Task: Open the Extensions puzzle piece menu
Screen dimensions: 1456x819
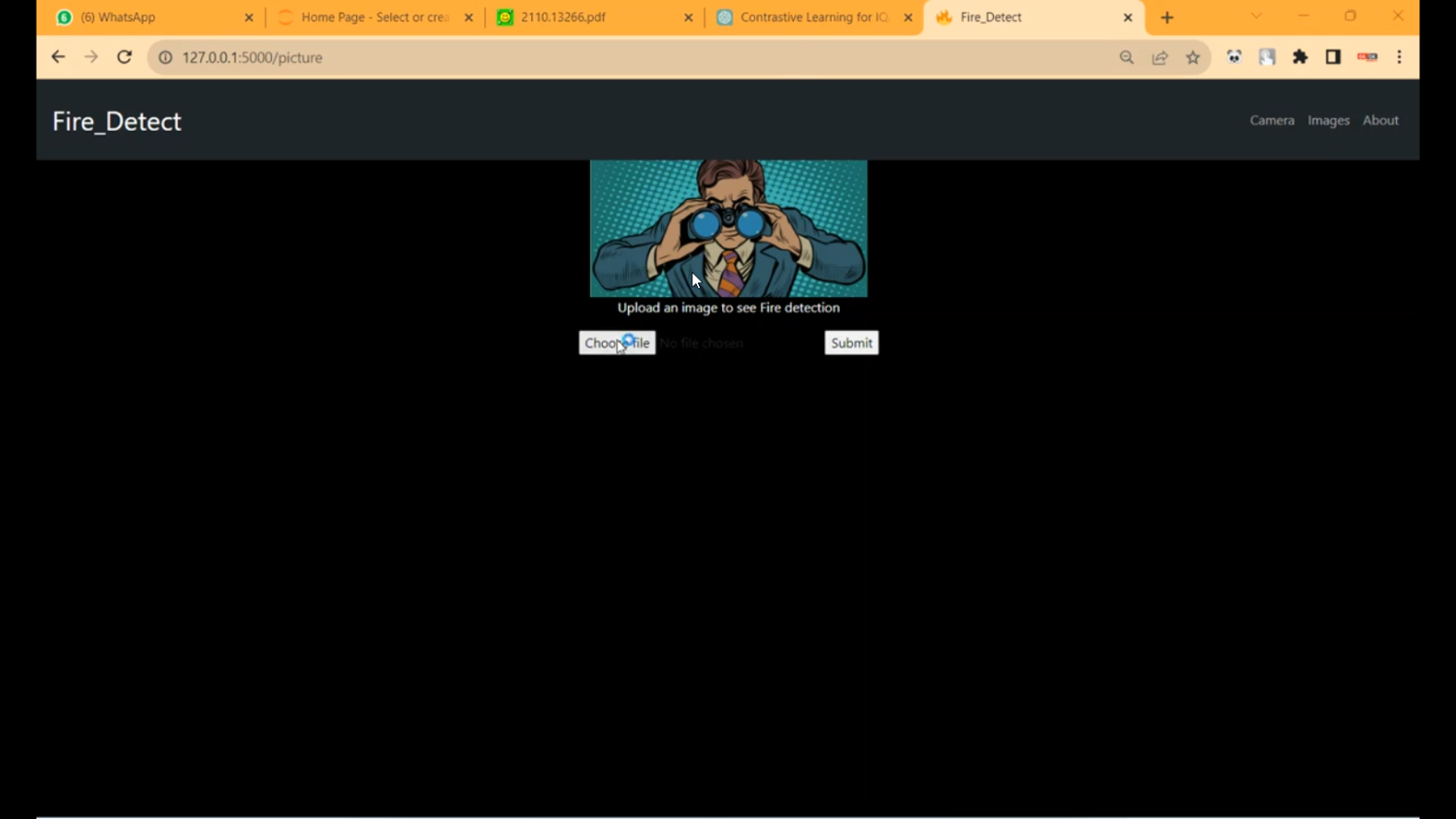Action: pos(1301,57)
